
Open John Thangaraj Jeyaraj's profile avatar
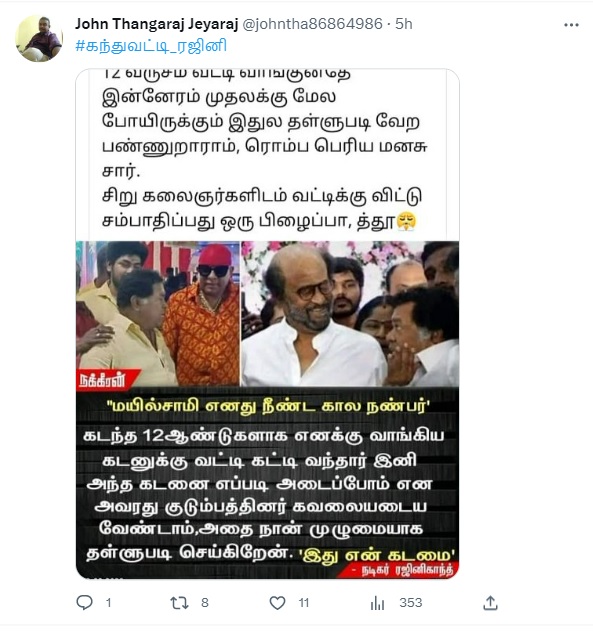(x=39, y=39)
